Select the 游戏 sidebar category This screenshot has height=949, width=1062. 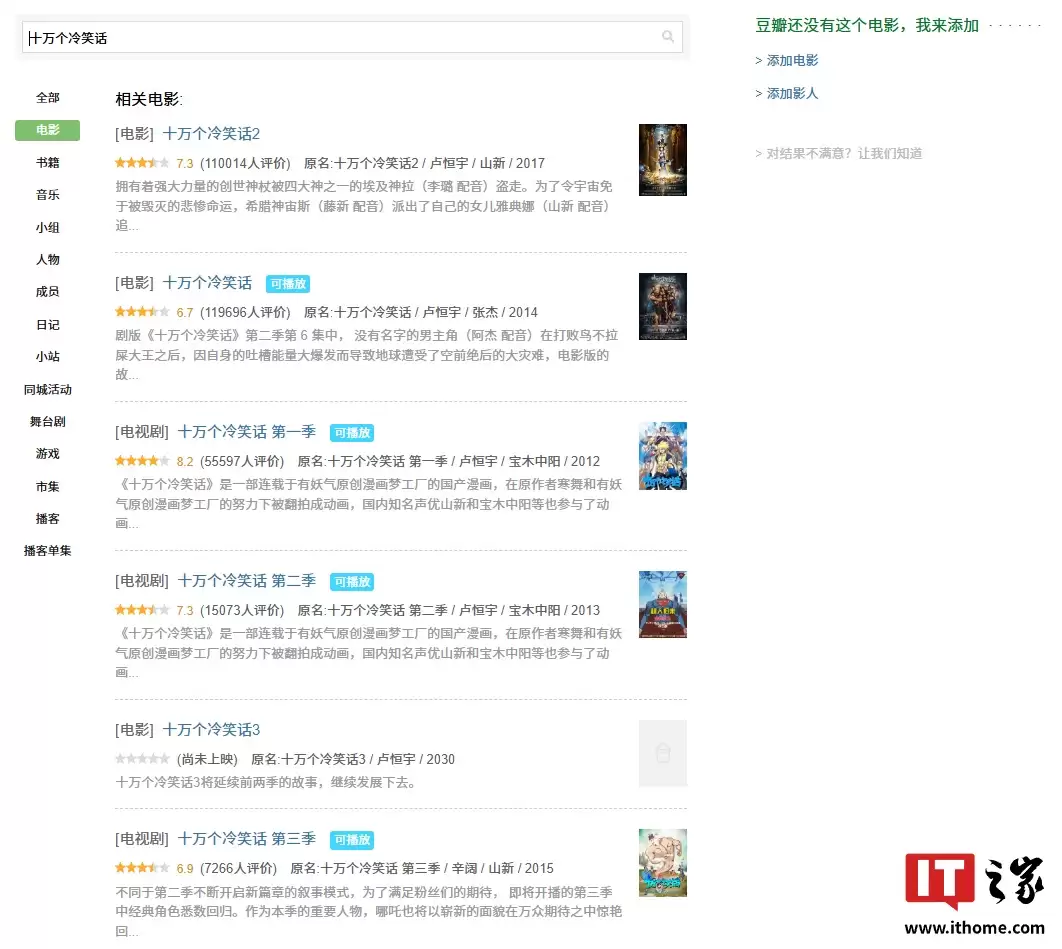point(46,454)
